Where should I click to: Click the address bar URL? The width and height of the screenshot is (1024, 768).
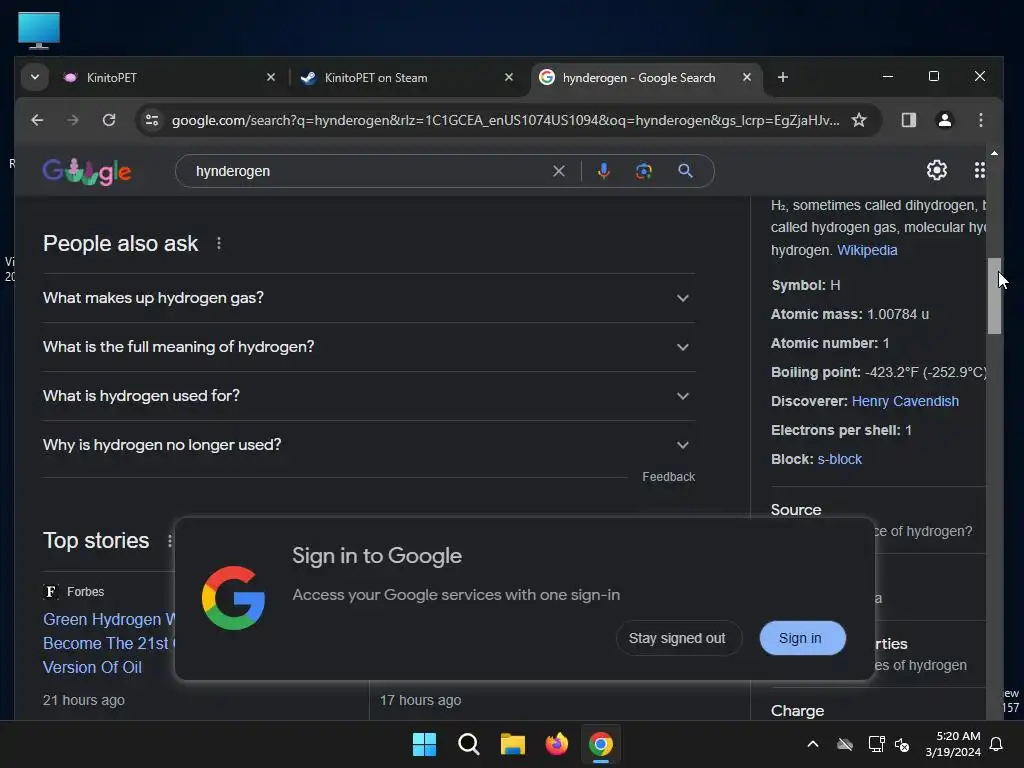(505, 120)
